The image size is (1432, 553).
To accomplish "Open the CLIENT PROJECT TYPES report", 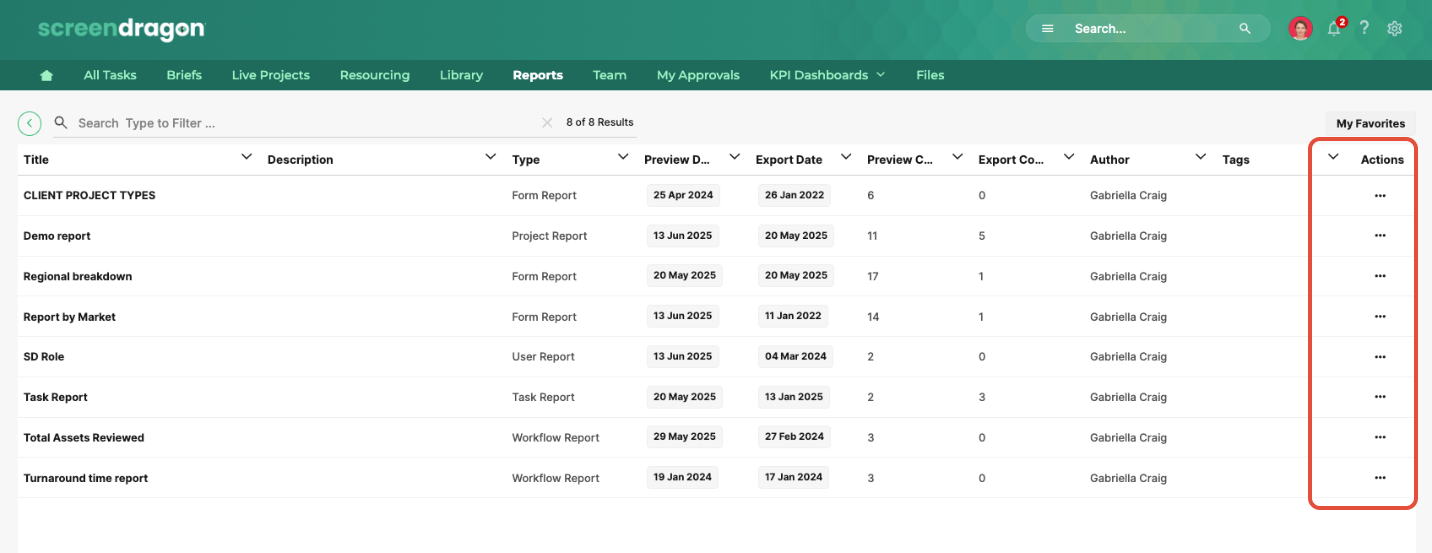I will (x=90, y=195).
